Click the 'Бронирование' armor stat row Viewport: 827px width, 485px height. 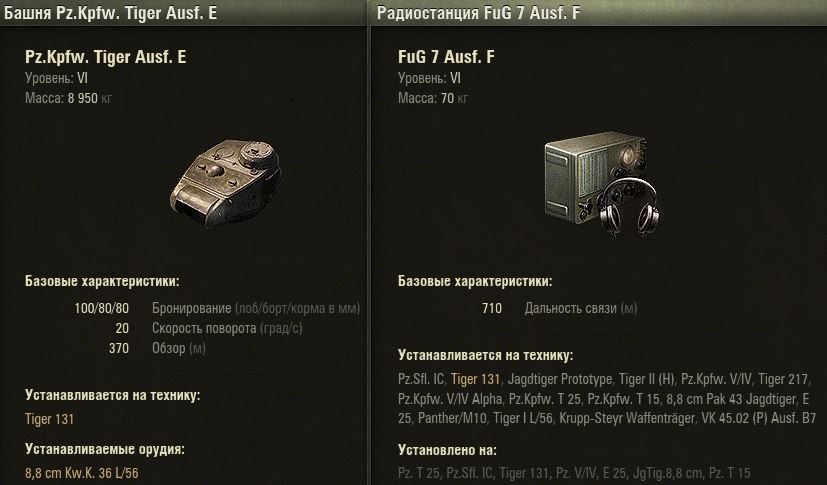point(255,308)
